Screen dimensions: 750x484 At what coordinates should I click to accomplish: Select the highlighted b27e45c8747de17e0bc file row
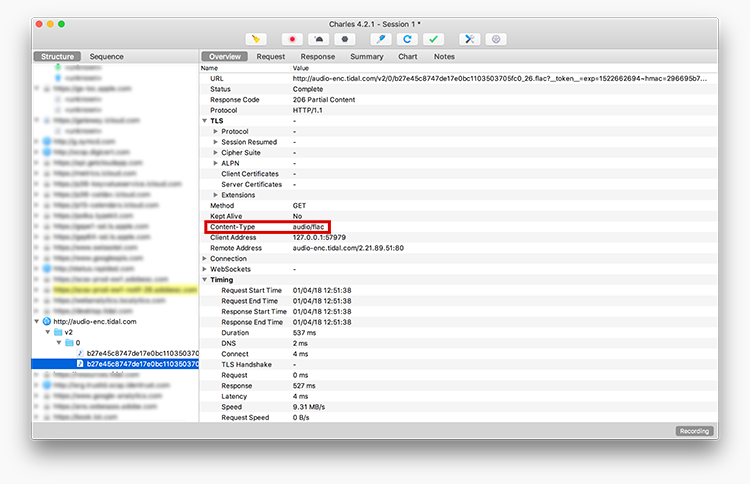pos(115,364)
